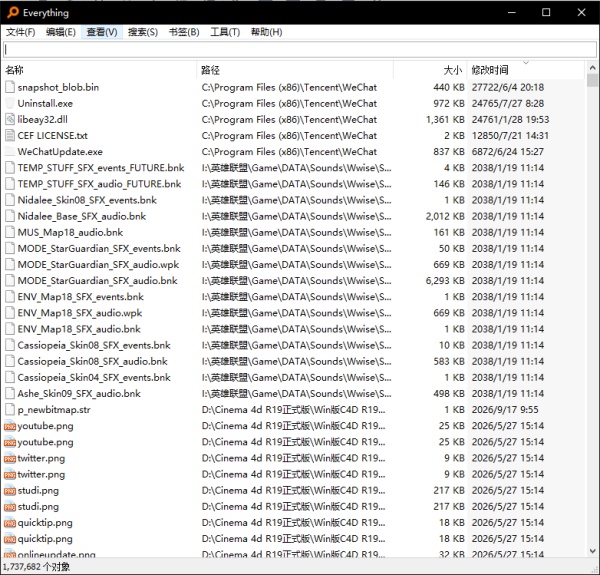Image resolution: width=600 pixels, height=575 pixels.
Task: Select the MUS_Map18_audio.bnk file name
Action: [70, 232]
